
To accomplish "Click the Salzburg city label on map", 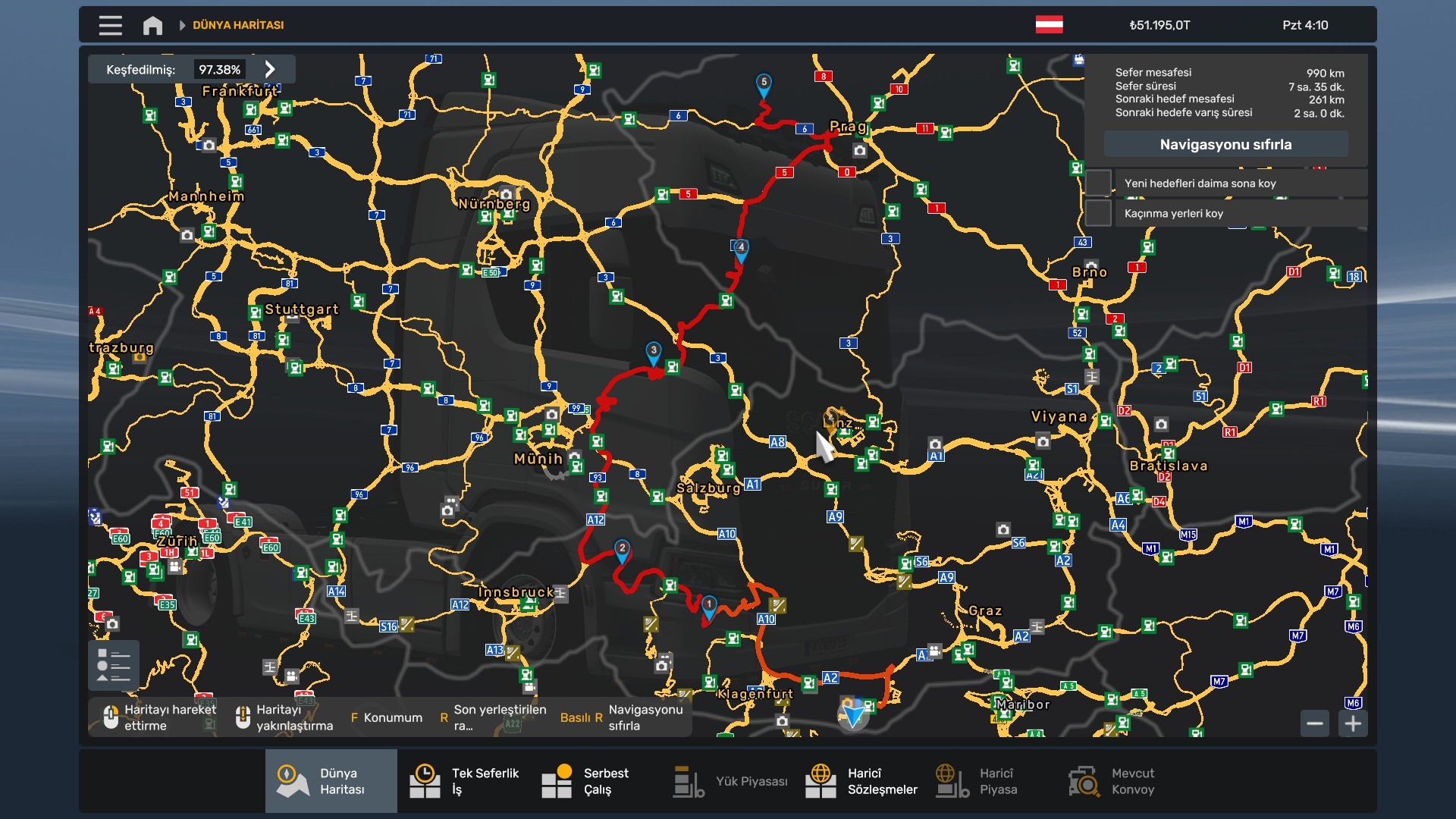I will (x=708, y=488).
